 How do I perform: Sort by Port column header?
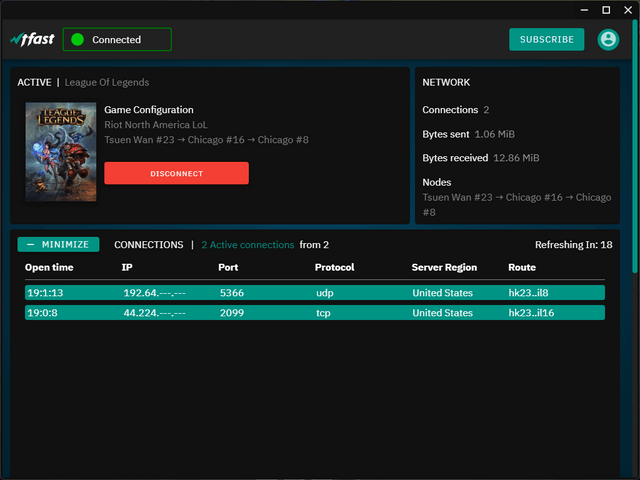click(x=228, y=267)
